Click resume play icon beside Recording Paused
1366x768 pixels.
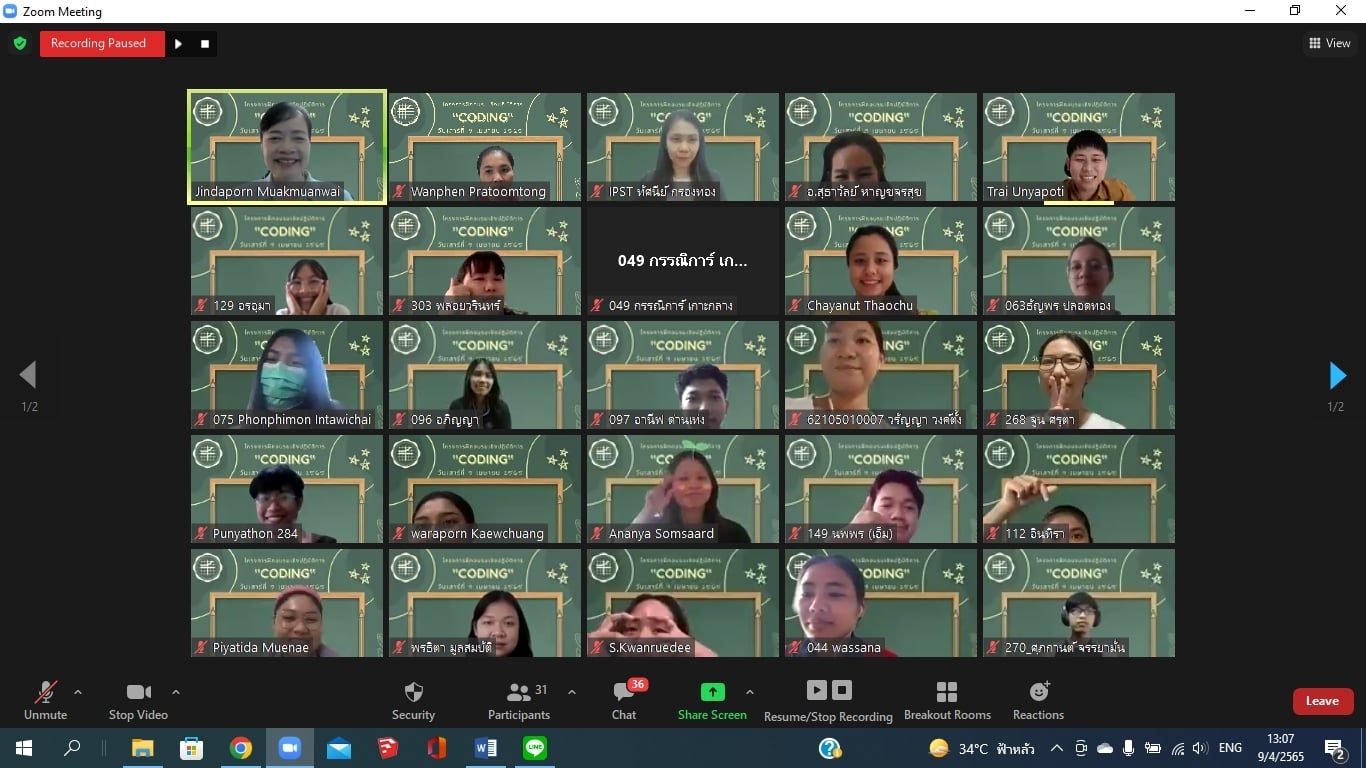tap(178, 43)
